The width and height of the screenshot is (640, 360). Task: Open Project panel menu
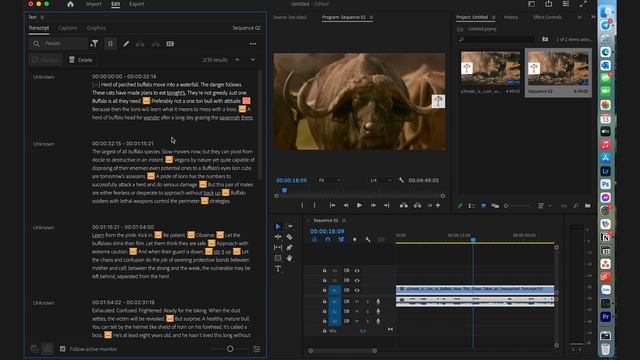(493, 18)
